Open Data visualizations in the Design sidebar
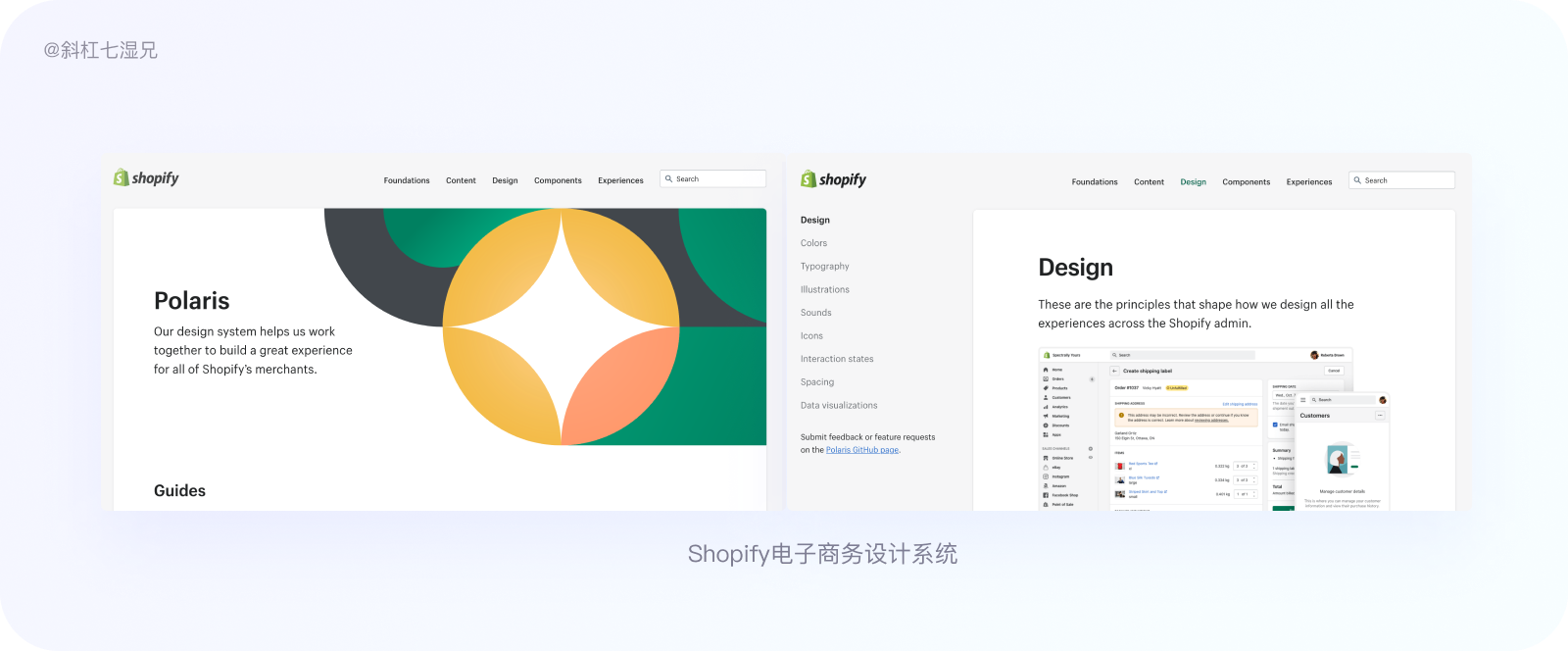Image resolution: width=1568 pixels, height=651 pixels. (x=839, y=406)
